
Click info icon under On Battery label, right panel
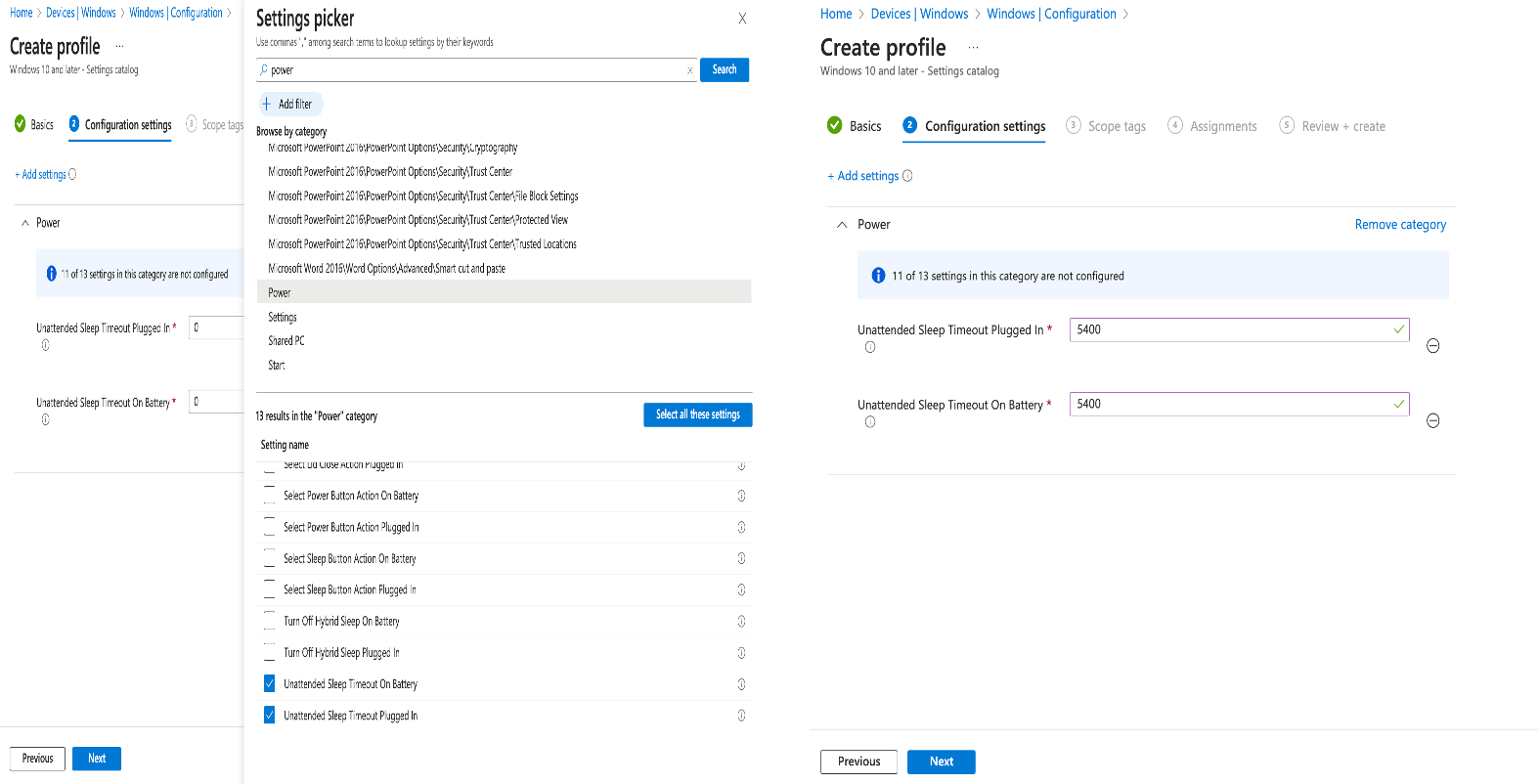tap(870, 422)
